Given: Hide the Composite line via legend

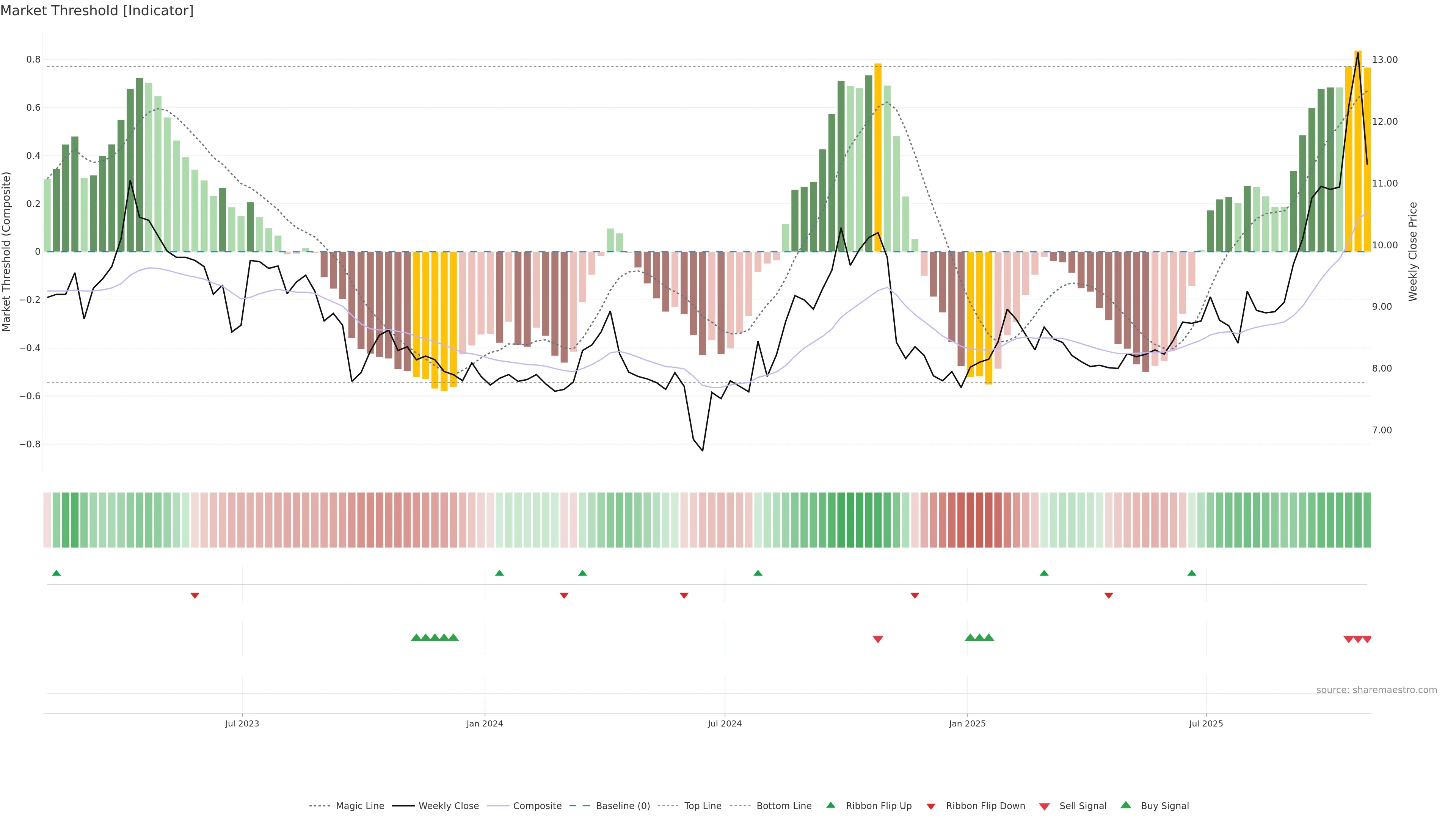Looking at the screenshot, I should [x=537, y=806].
